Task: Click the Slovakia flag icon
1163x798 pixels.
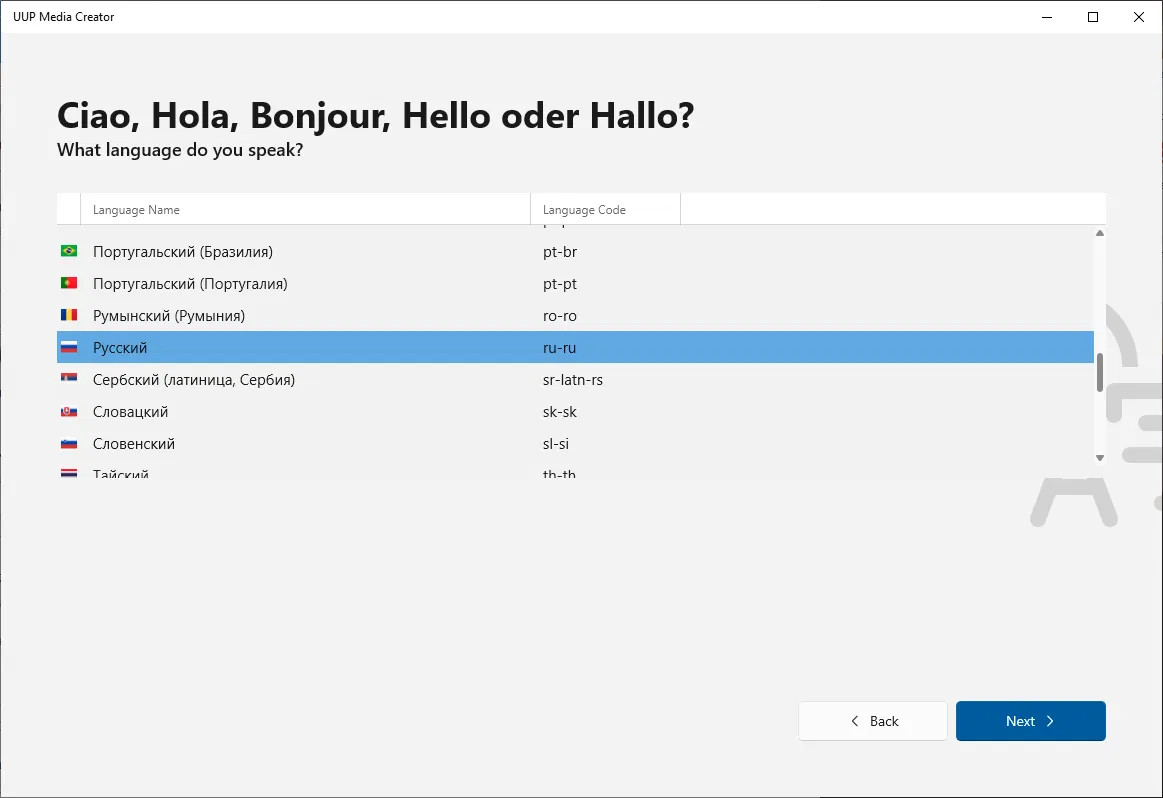Action: [x=69, y=411]
